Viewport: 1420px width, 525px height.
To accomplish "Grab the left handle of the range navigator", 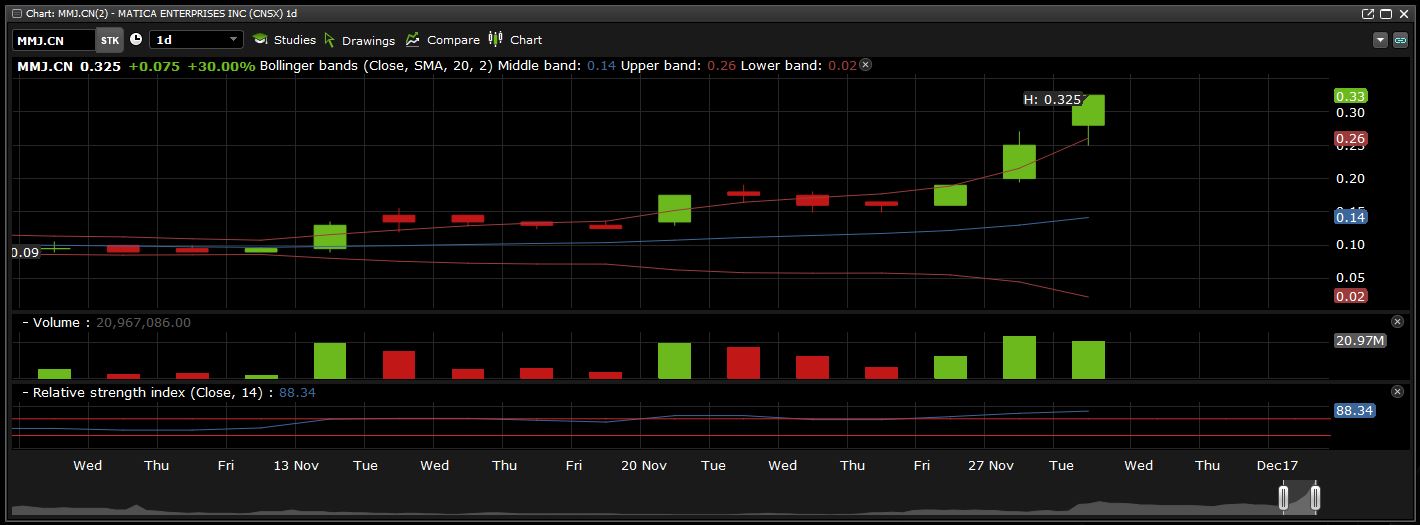I will click(1284, 497).
